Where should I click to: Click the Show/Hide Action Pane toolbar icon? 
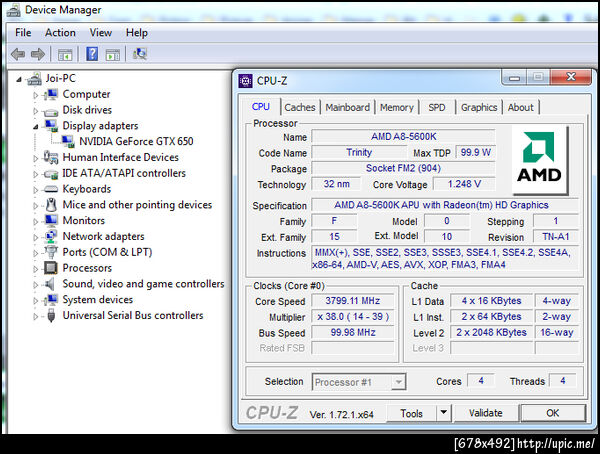(112, 55)
